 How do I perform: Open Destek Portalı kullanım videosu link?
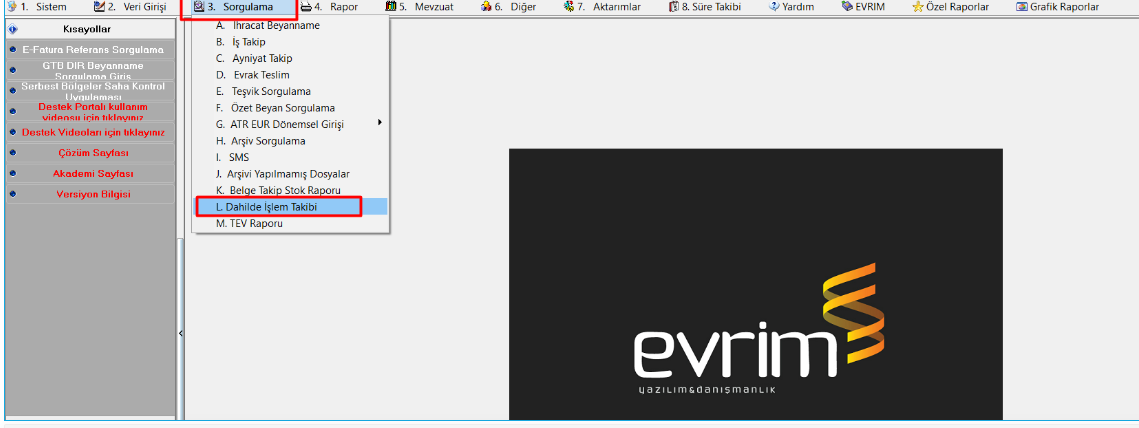(x=92, y=112)
